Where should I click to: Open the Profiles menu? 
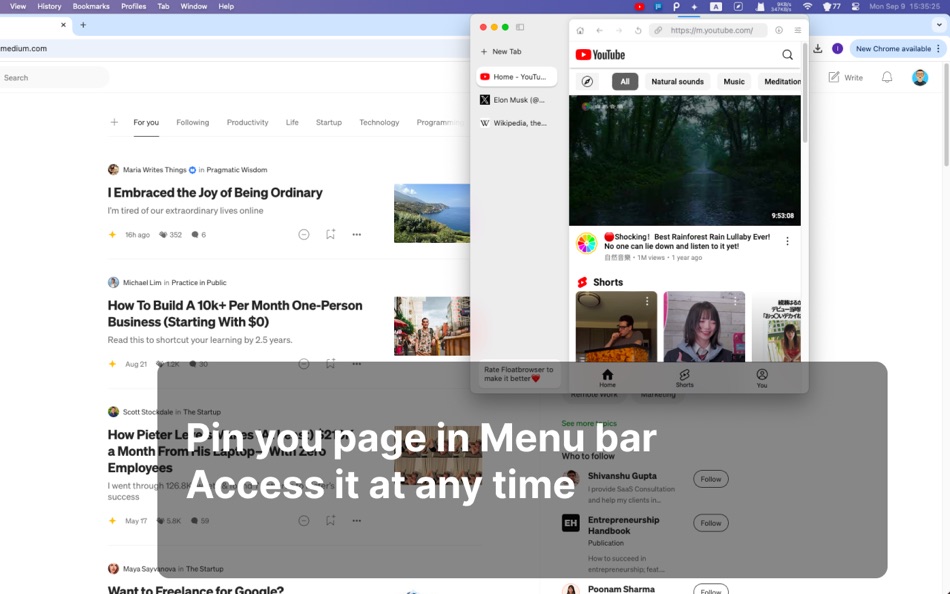(x=133, y=7)
